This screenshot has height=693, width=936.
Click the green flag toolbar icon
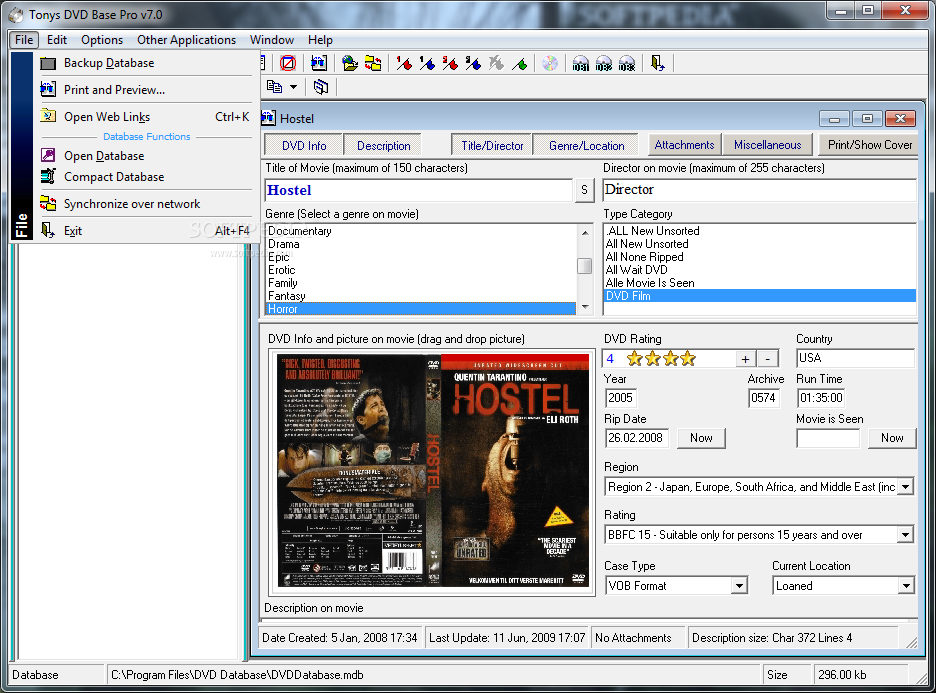(x=519, y=63)
